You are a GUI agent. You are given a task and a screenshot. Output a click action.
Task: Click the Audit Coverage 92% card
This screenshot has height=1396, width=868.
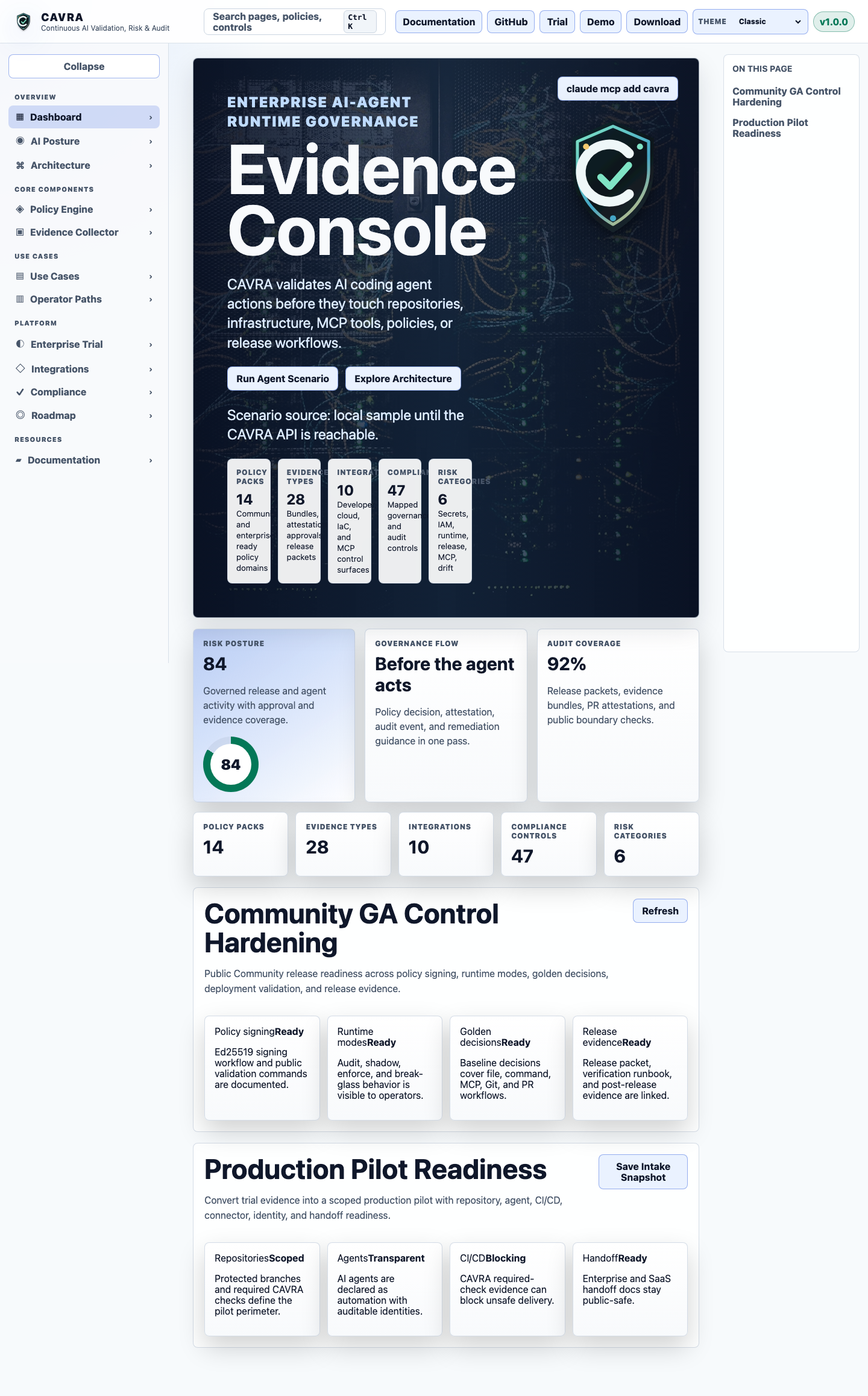[x=618, y=715]
